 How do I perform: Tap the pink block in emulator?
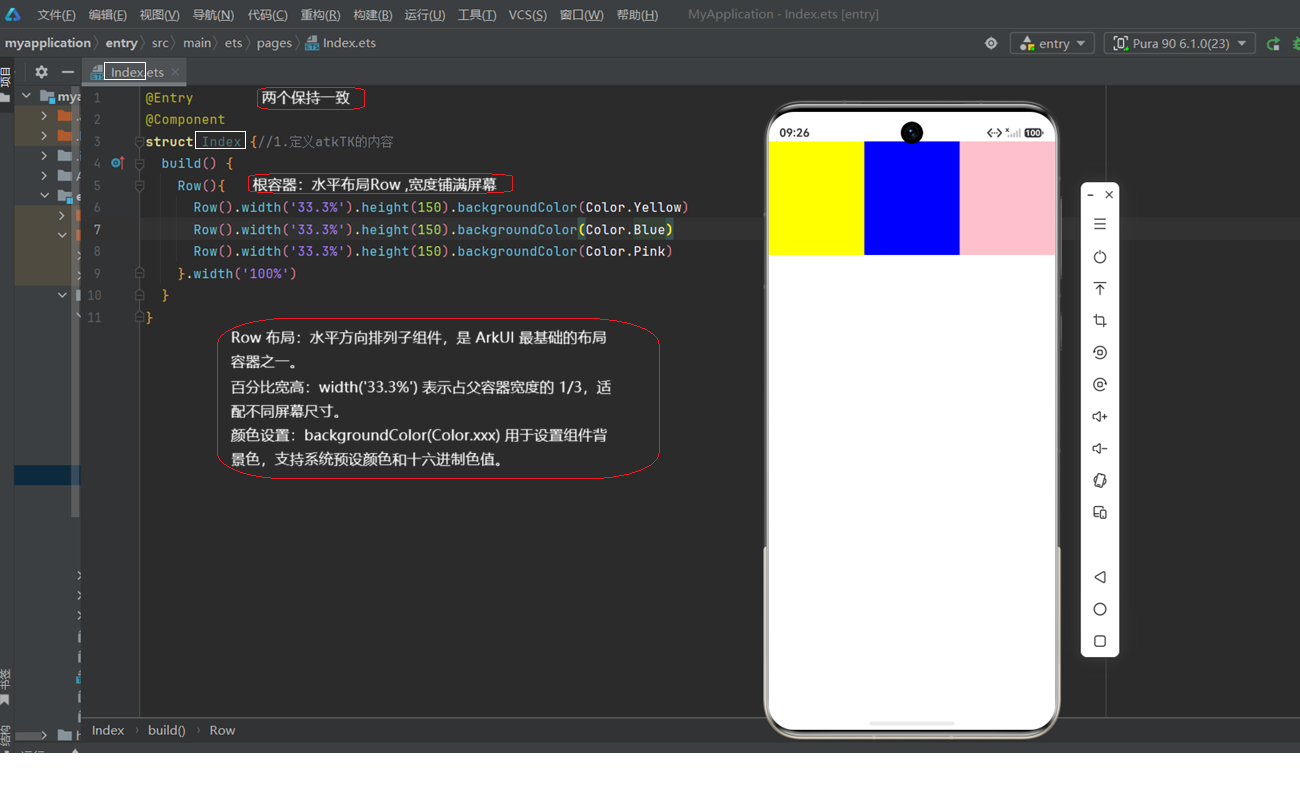pos(1007,198)
